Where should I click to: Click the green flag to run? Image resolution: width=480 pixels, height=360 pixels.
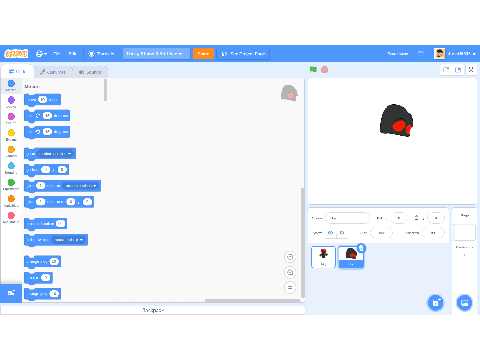(313, 69)
